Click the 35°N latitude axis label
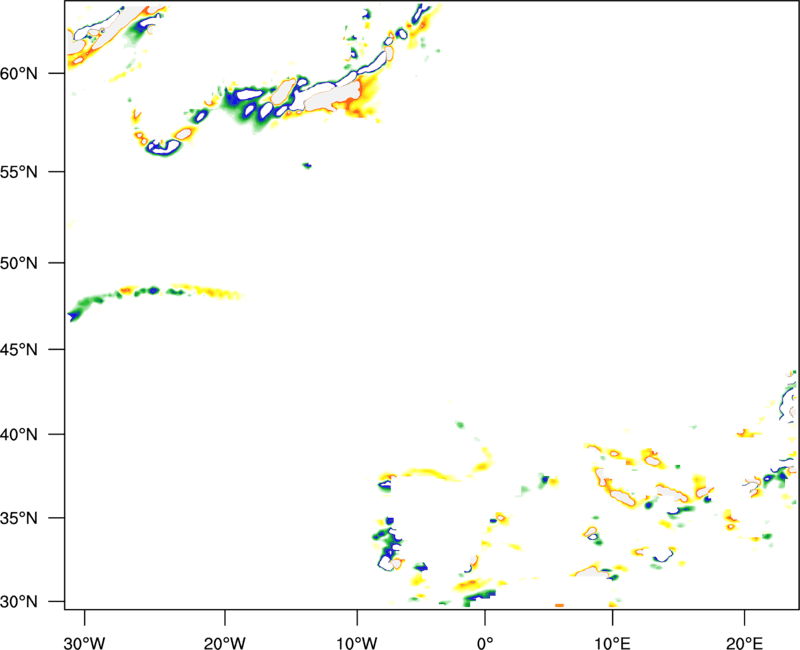This screenshot has width=800, height=650. [x=19, y=518]
